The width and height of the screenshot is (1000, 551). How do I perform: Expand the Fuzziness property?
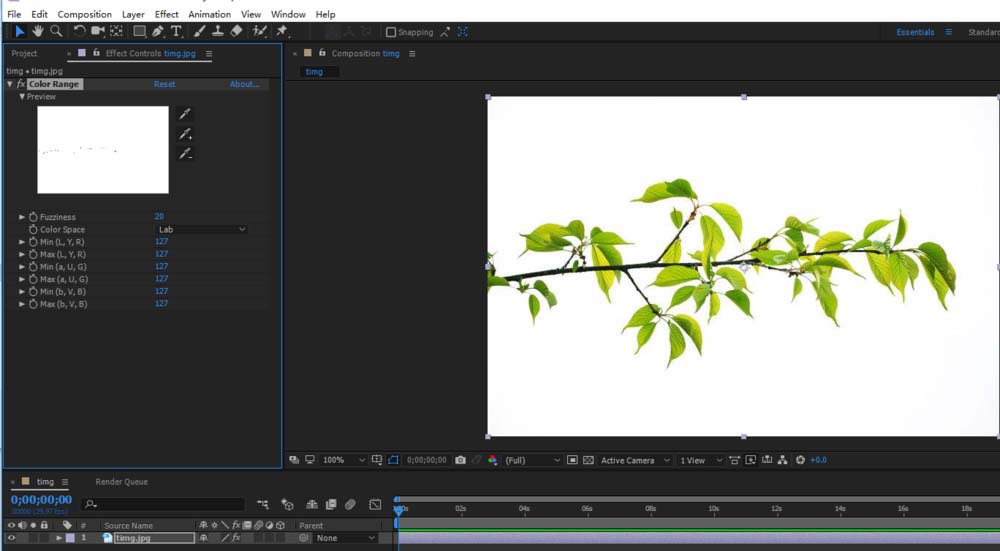[22, 217]
